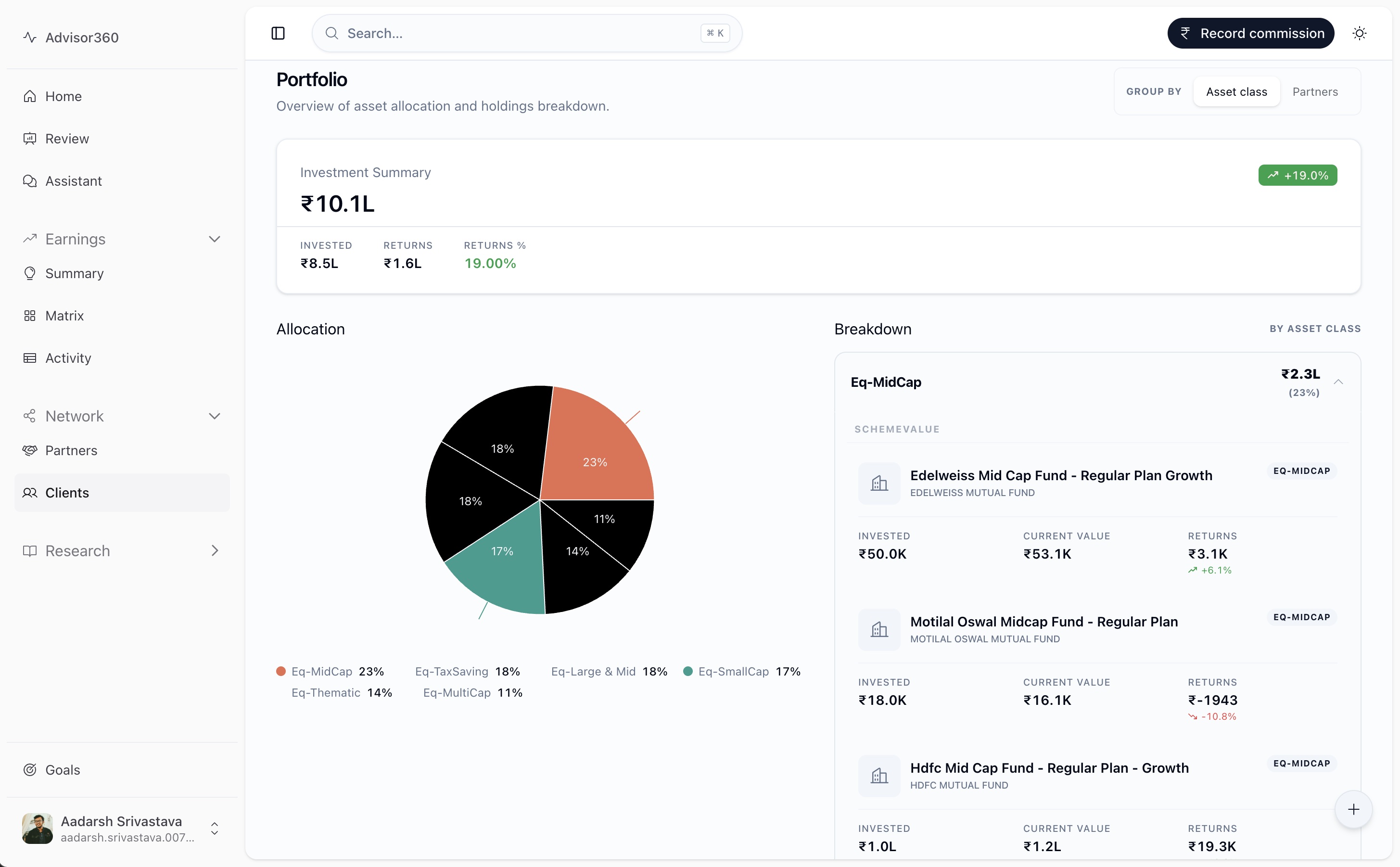The height and width of the screenshot is (867, 1400).
Task: Click the -10.8% return on Motilal Oswal fund
Action: [x=1212, y=716]
